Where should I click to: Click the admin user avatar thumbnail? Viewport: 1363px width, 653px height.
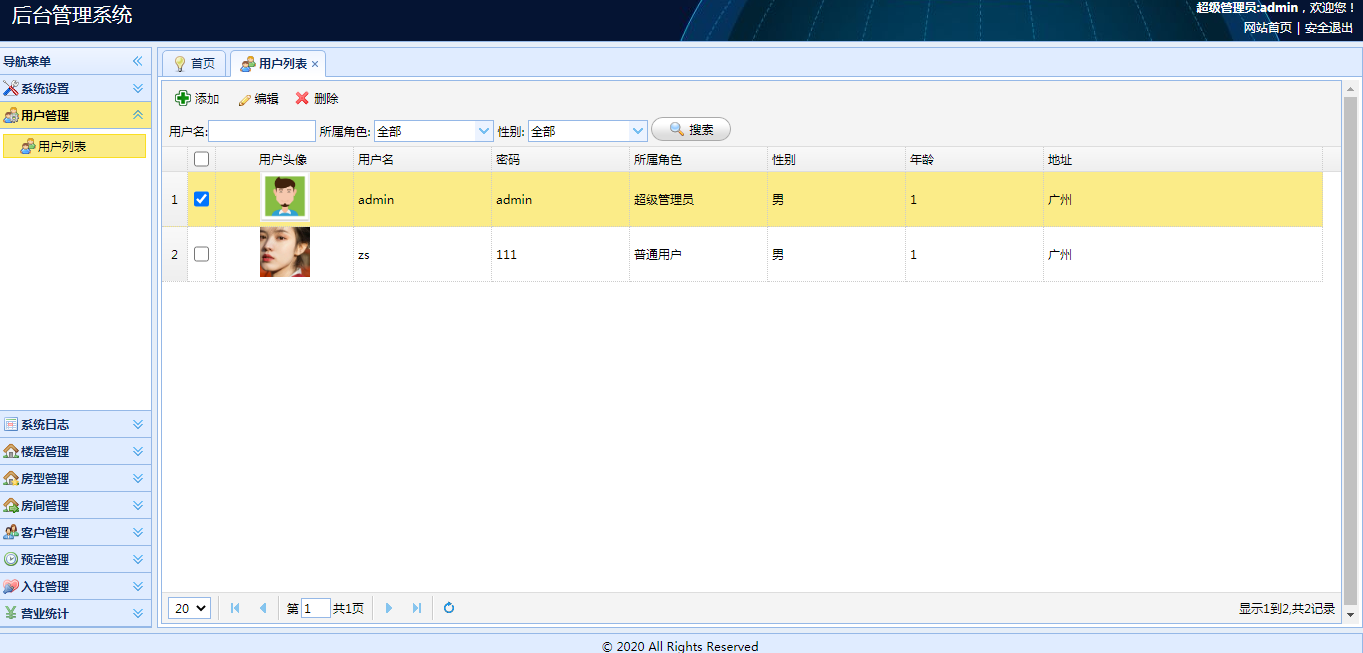click(285, 197)
